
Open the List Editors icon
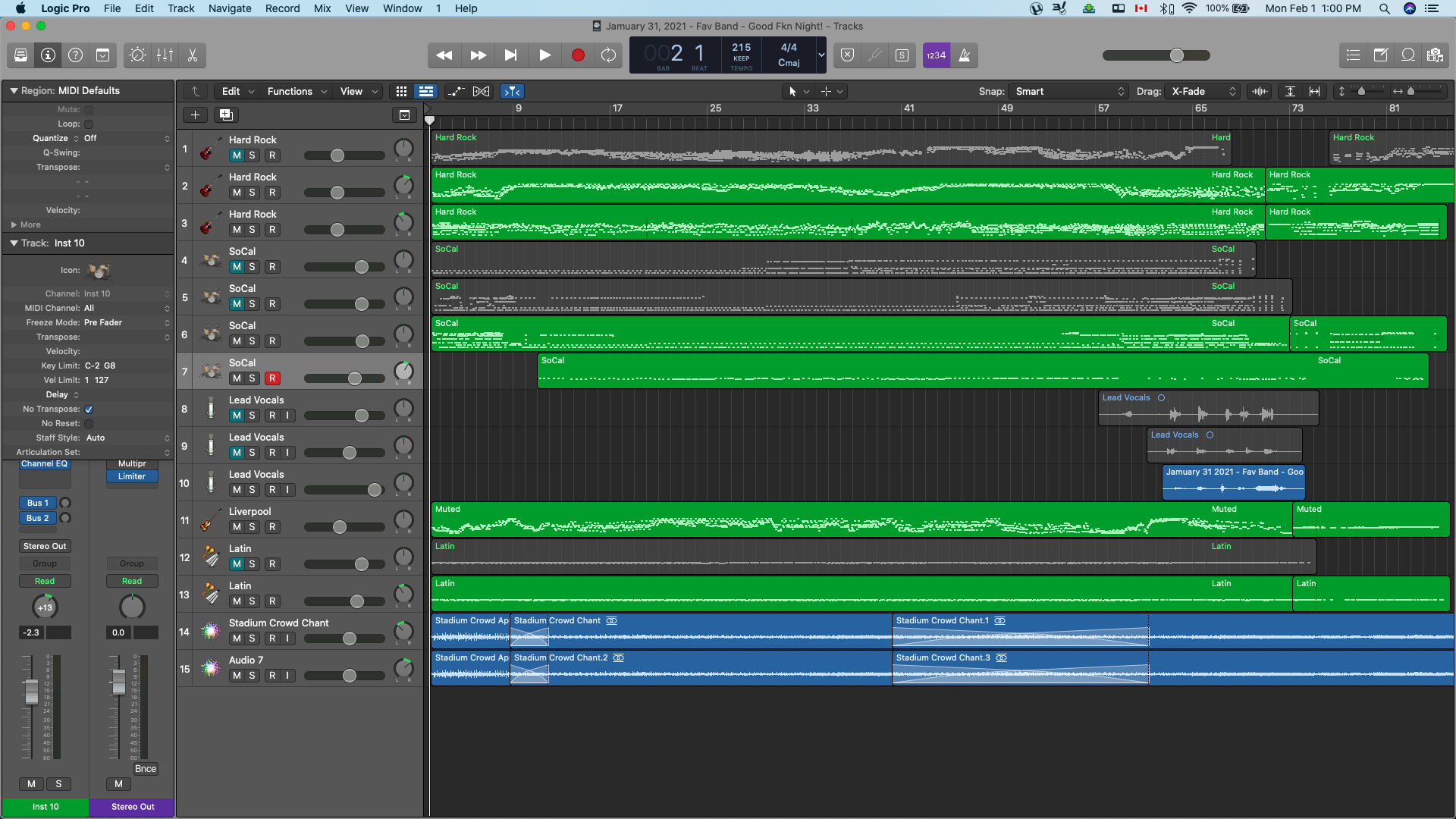[x=1353, y=55]
